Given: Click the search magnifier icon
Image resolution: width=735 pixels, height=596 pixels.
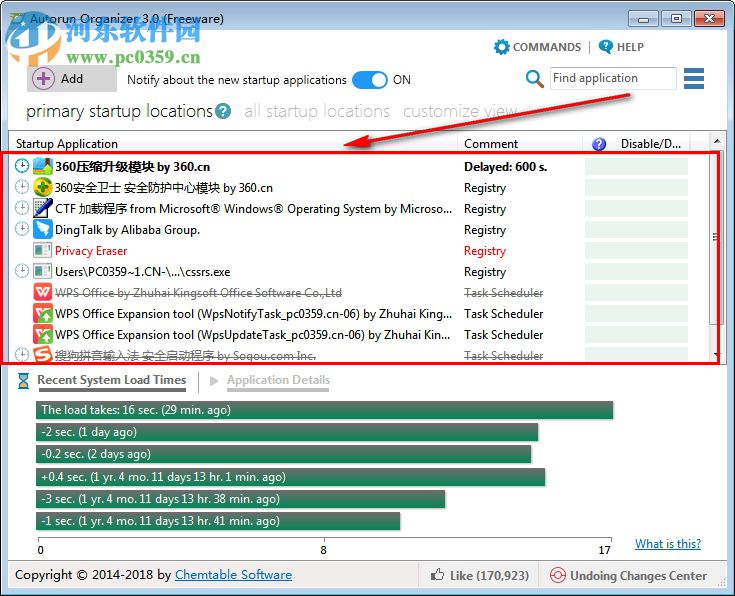Looking at the screenshot, I should (534, 79).
